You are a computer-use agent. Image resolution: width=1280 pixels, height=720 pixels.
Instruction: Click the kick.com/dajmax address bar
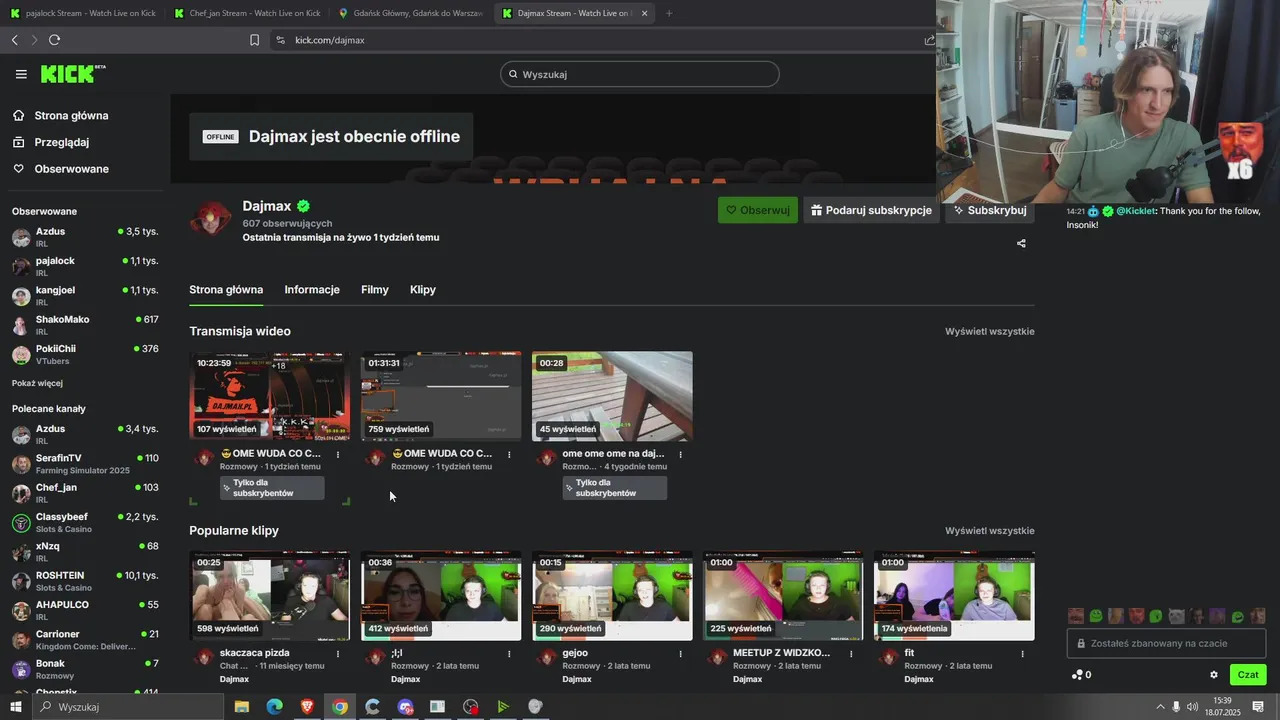tap(598, 40)
